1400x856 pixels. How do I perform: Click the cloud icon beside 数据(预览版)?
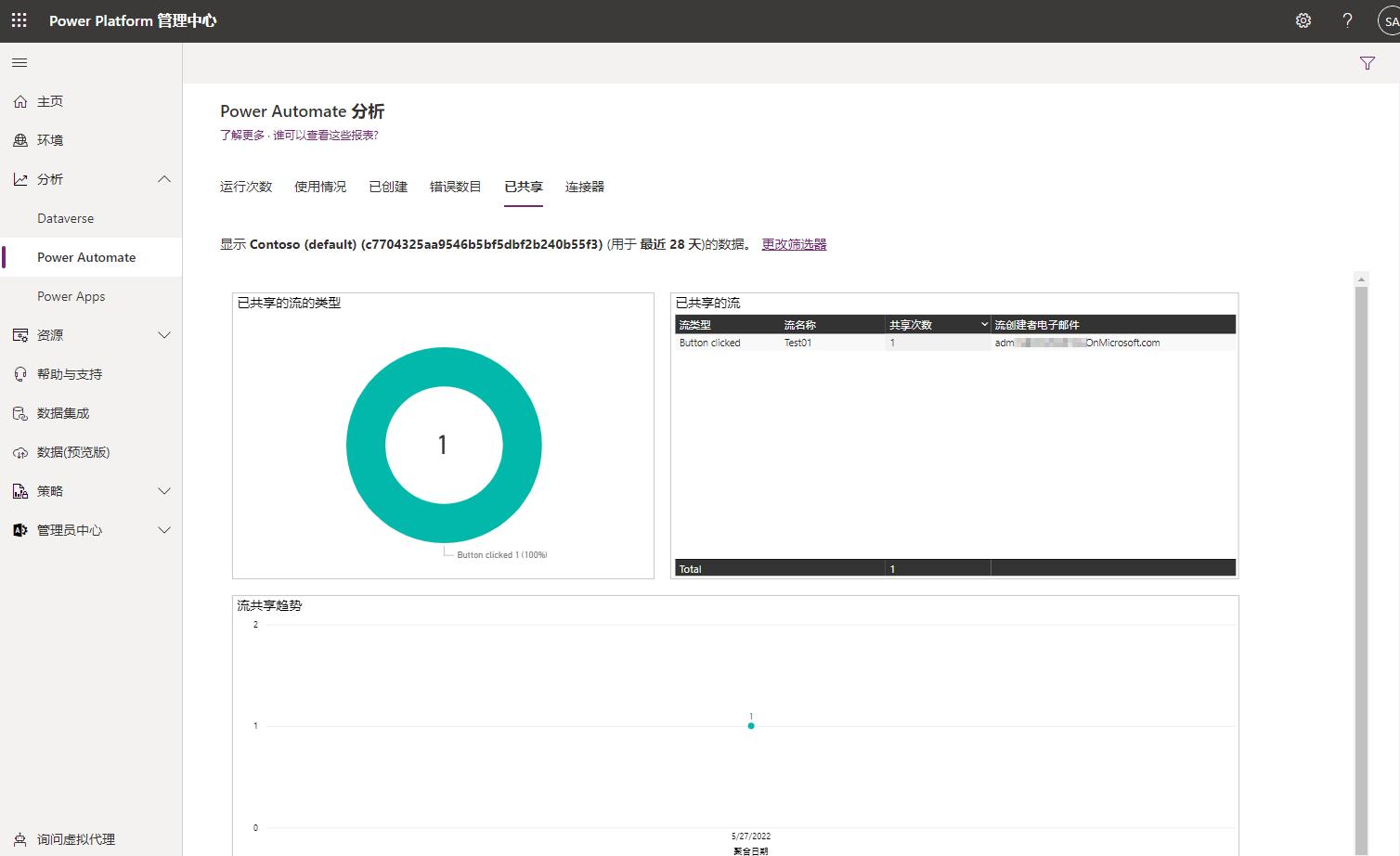20,452
